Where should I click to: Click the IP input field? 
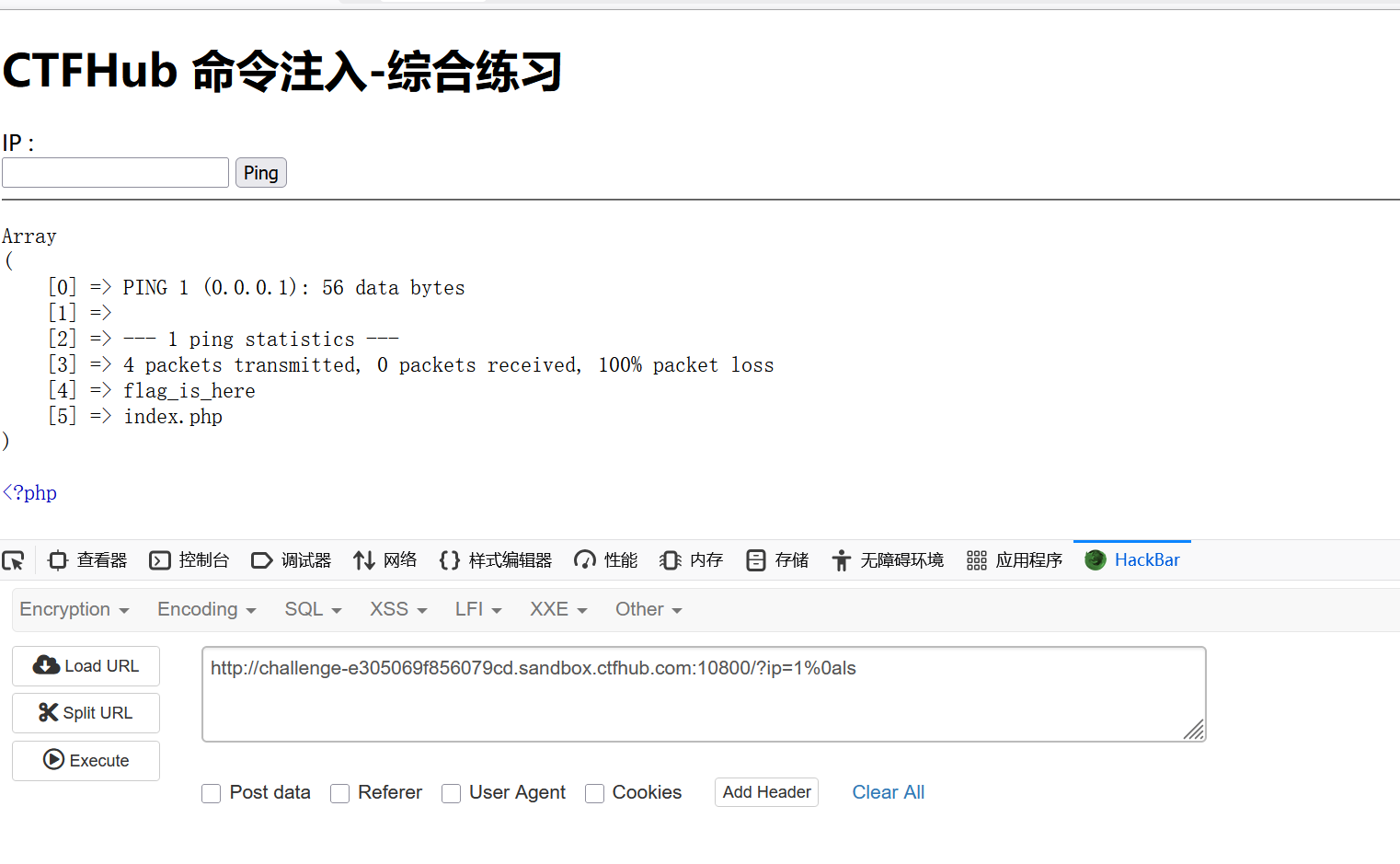coord(115,173)
